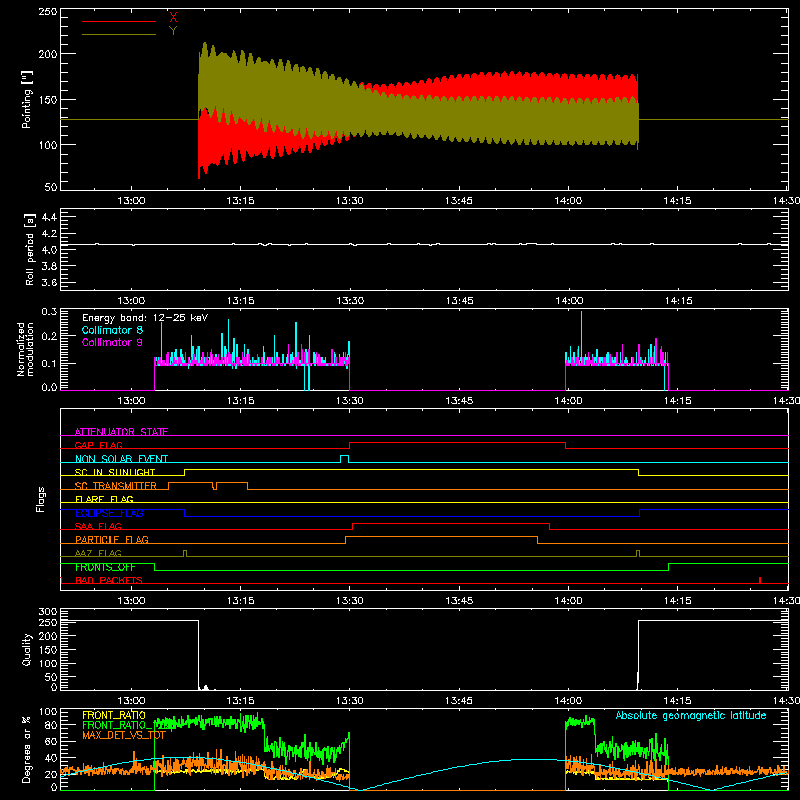Click the 'Y' legend label in Pointing plot

[173, 31]
